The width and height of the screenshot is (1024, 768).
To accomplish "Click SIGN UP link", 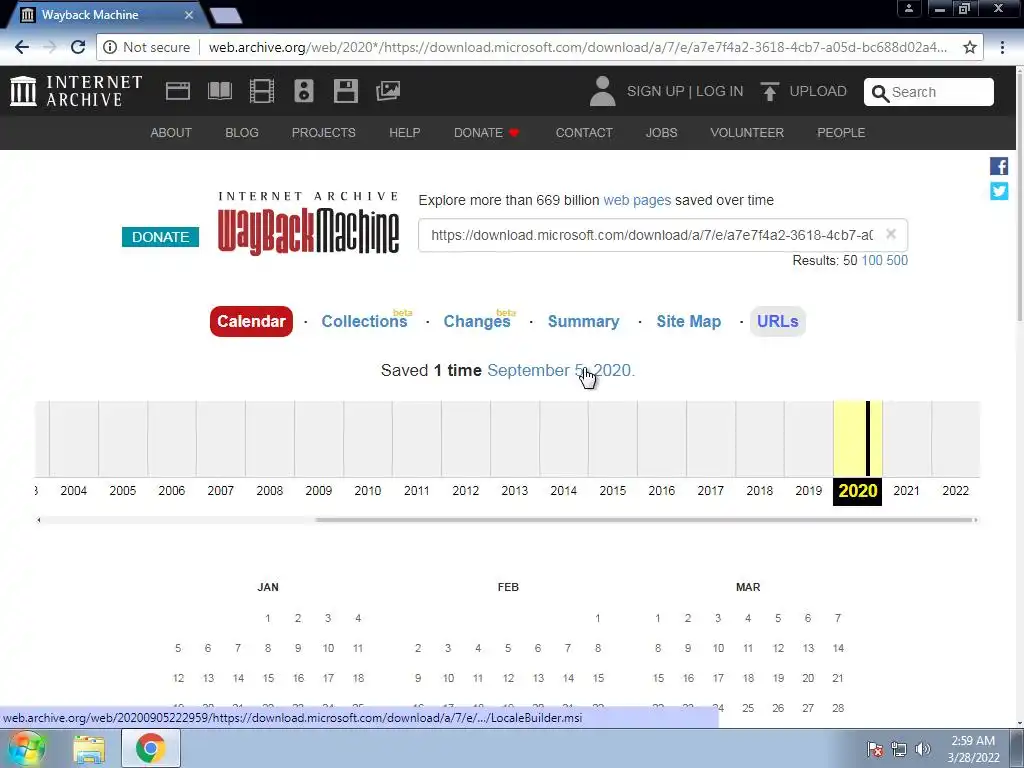I will click(655, 91).
